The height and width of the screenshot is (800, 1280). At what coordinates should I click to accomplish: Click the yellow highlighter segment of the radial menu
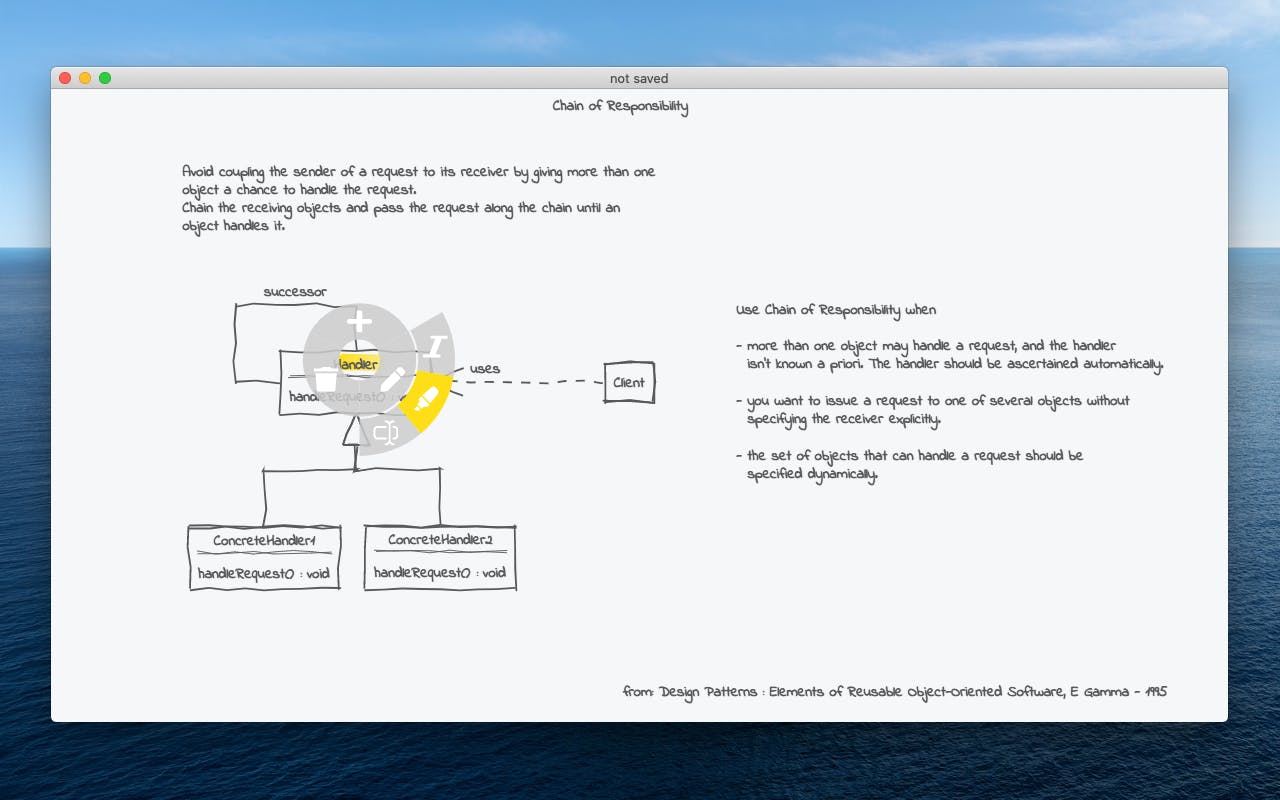click(x=425, y=400)
